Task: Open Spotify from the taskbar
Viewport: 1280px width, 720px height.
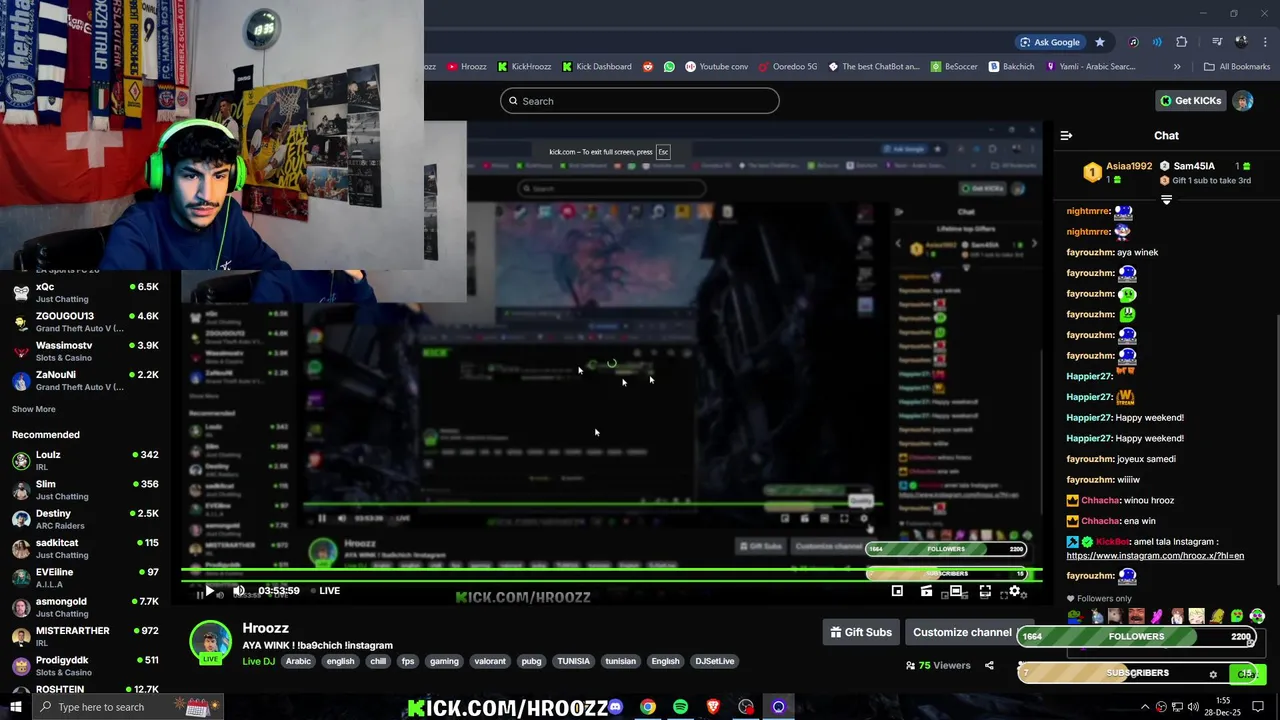Action: (x=680, y=707)
